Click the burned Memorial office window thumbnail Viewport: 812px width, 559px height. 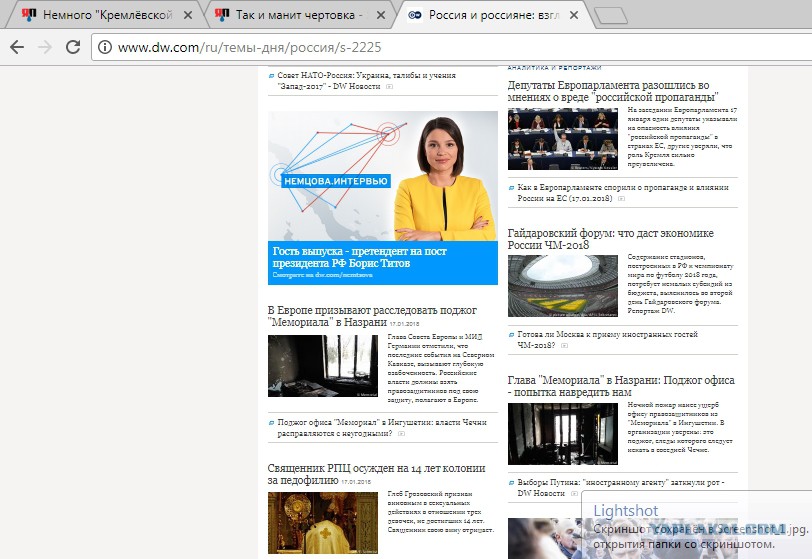pyautogui.click(x=323, y=366)
